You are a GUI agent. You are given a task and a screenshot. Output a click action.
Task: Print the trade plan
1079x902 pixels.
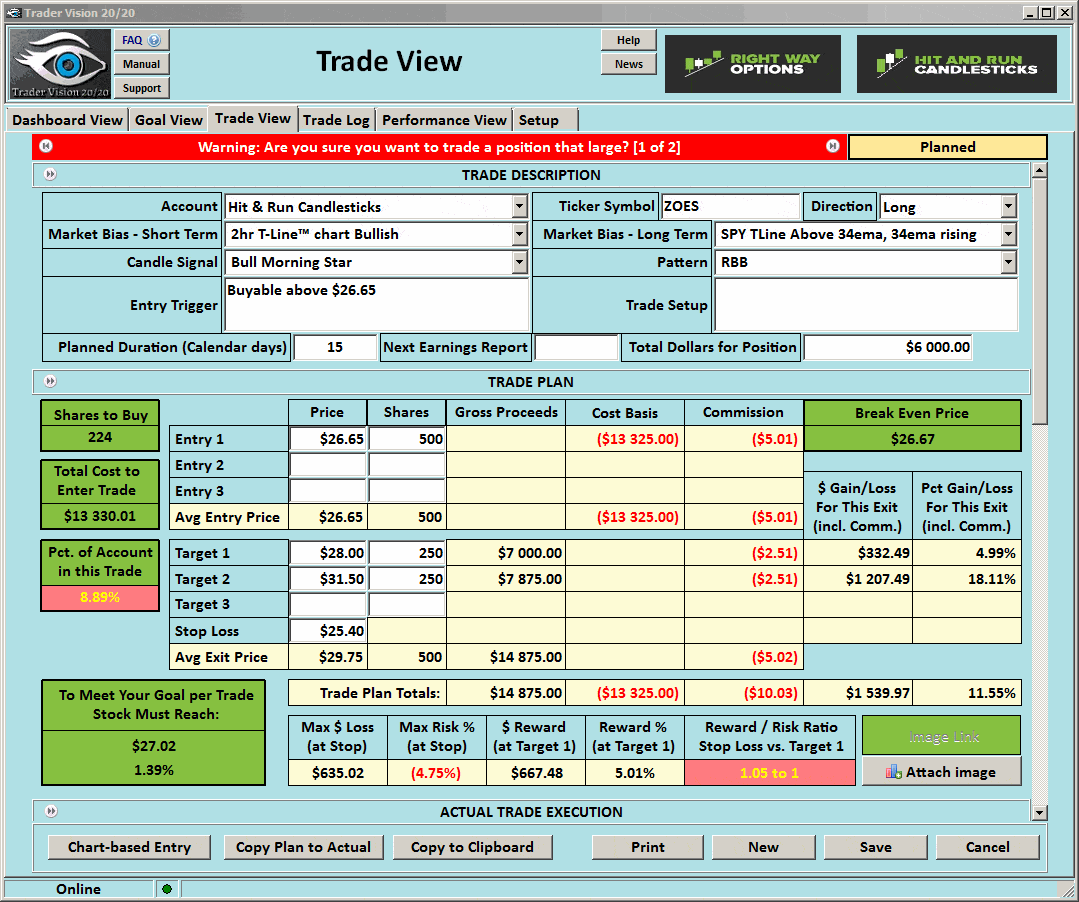coord(648,847)
